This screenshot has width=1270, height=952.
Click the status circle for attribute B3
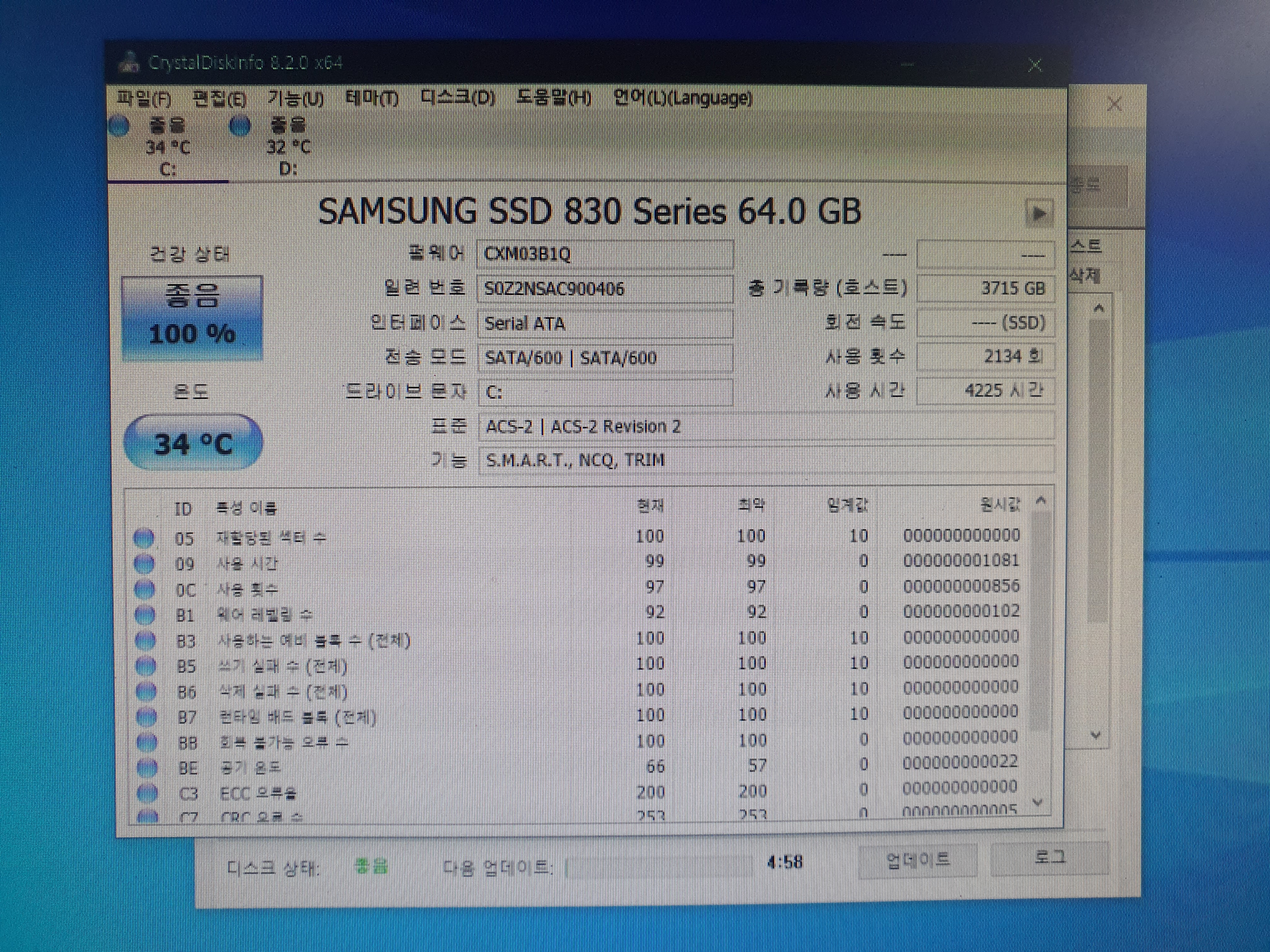(145, 641)
